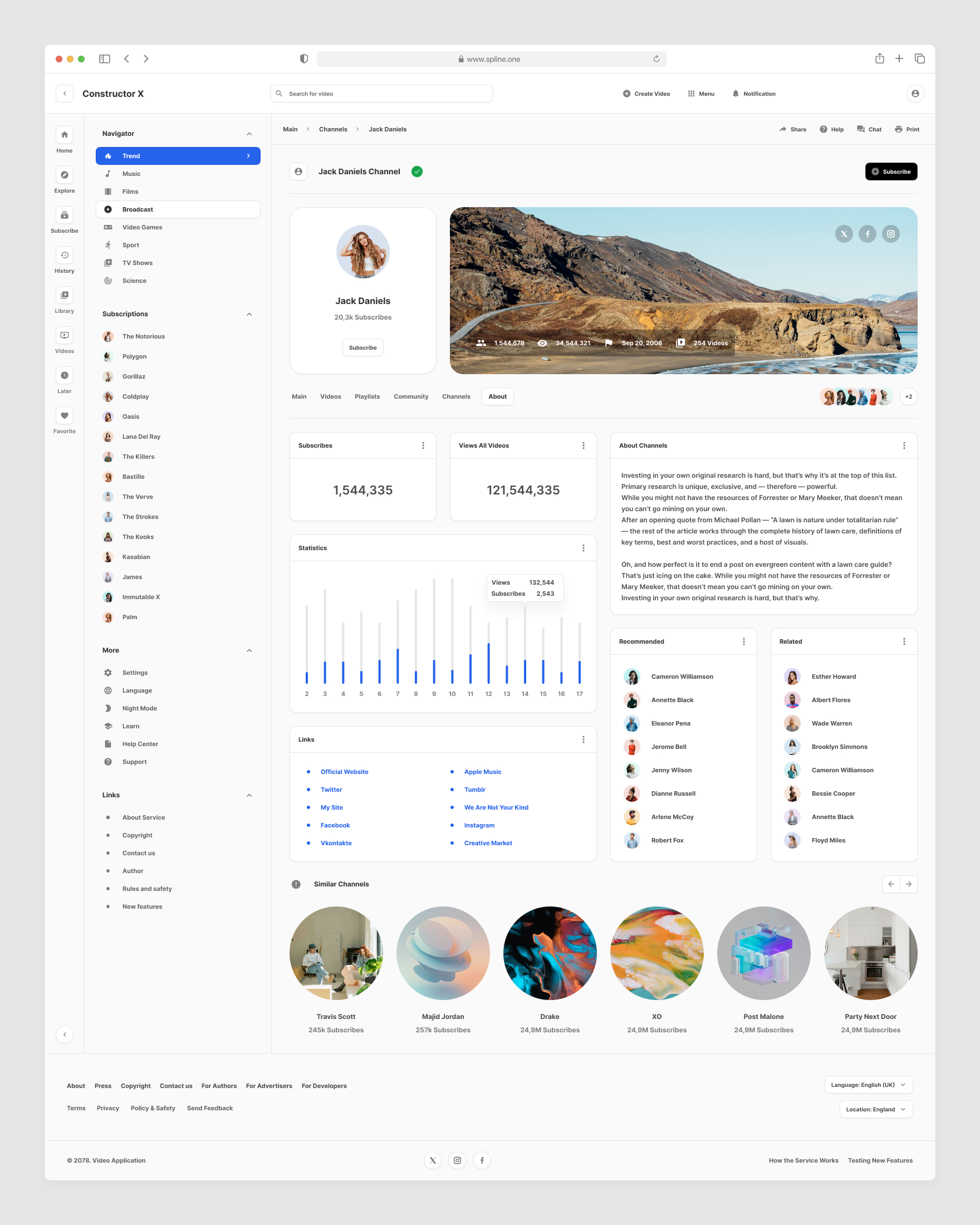The width and height of the screenshot is (980, 1225).
Task: Switch to the Playlists channel tab
Action: [x=367, y=396]
